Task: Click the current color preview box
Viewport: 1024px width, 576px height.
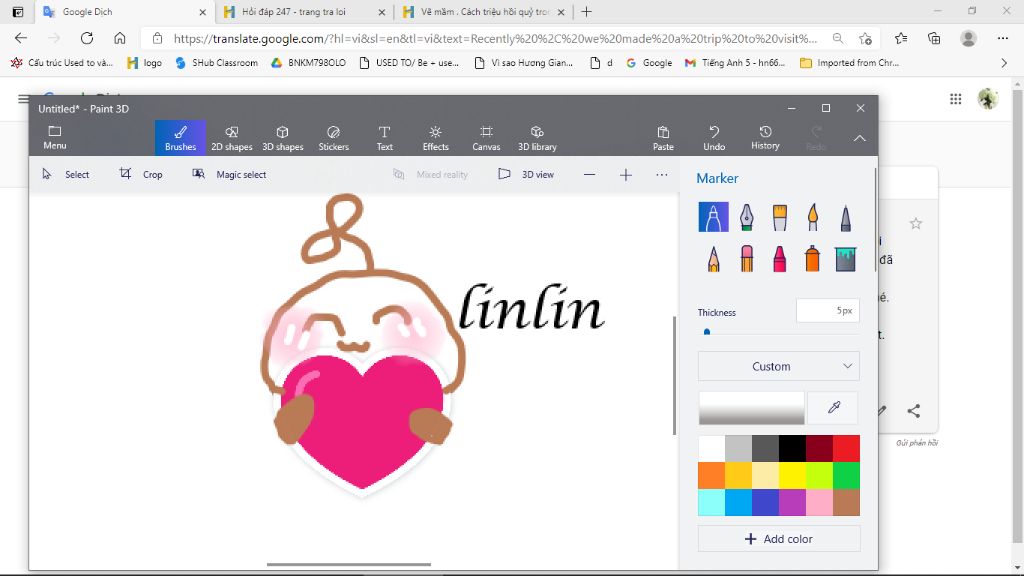Action: 751,408
